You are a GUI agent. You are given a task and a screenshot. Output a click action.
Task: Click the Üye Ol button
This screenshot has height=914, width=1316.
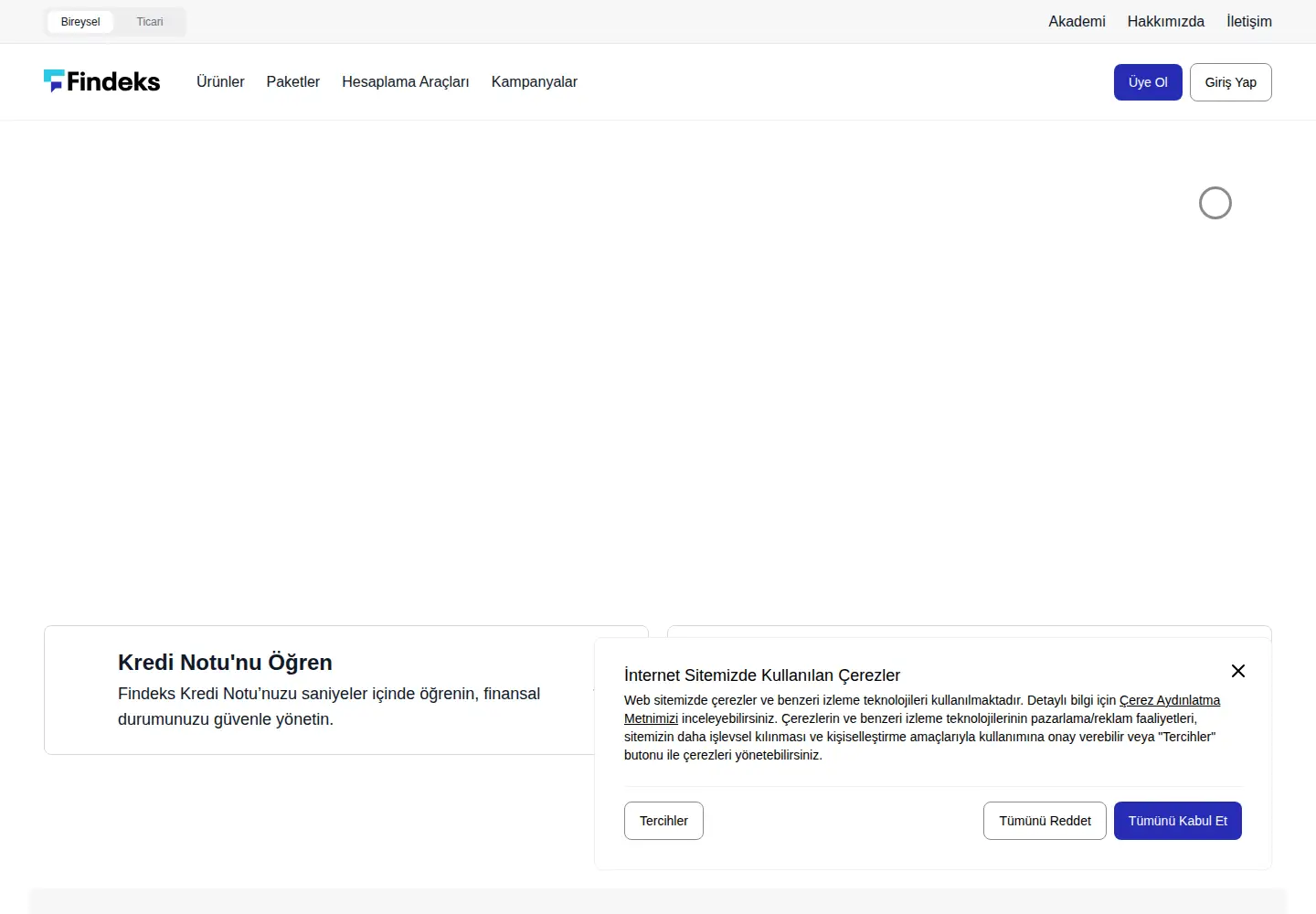click(x=1148, y=82)
